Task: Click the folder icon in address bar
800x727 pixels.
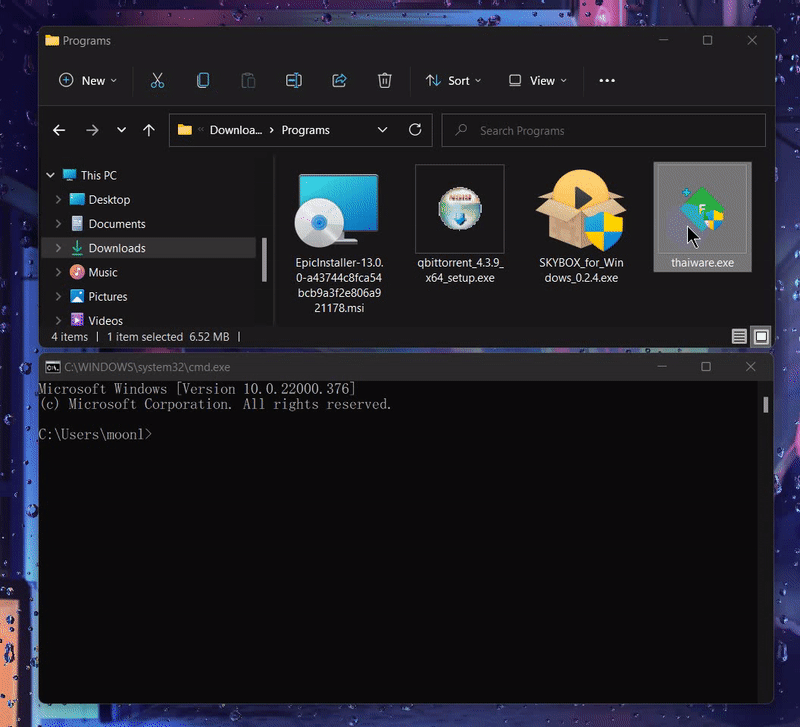Action: point(185,130)
